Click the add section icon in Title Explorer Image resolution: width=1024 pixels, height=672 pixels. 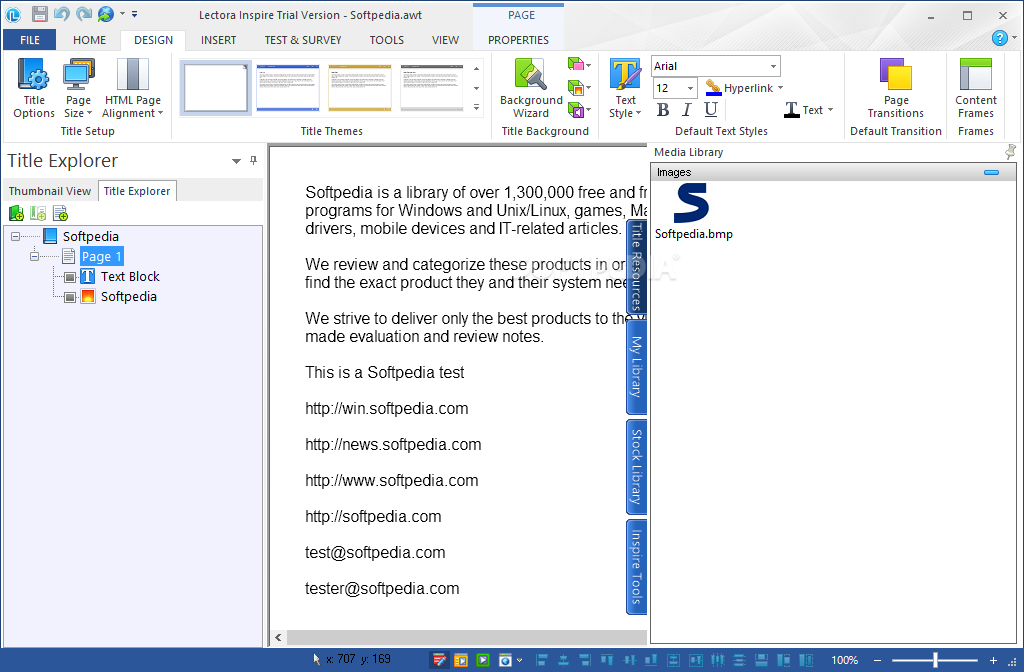39,213
